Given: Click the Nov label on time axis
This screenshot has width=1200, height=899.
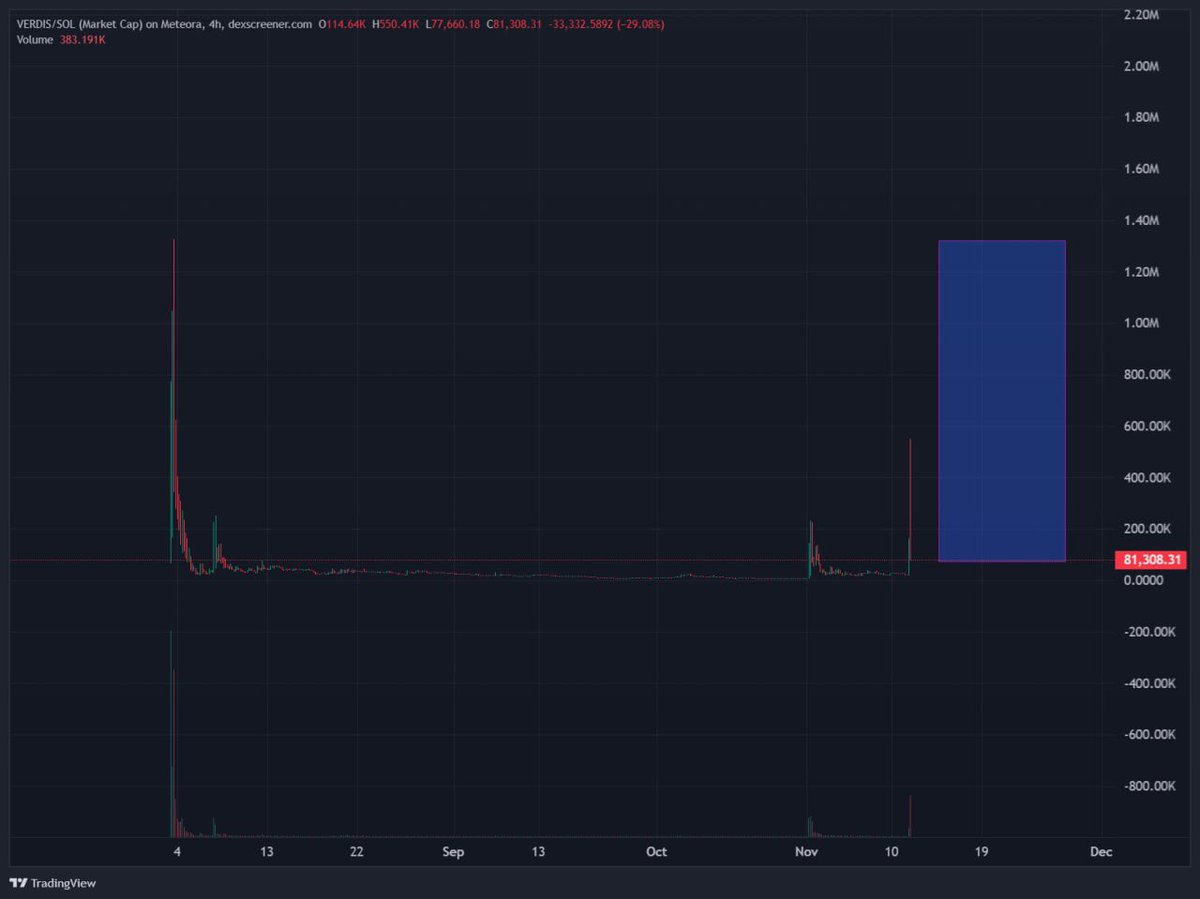Looking at the screenshot, I should pos(806,853).
